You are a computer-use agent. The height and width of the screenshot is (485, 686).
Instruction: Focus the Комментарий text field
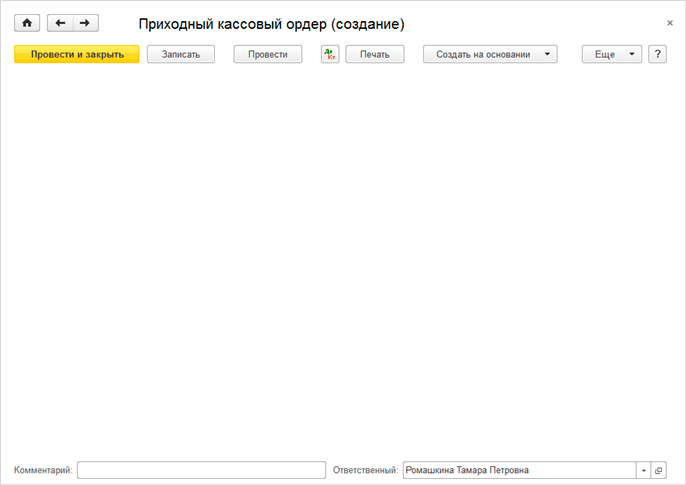click(x=201, y=470)
